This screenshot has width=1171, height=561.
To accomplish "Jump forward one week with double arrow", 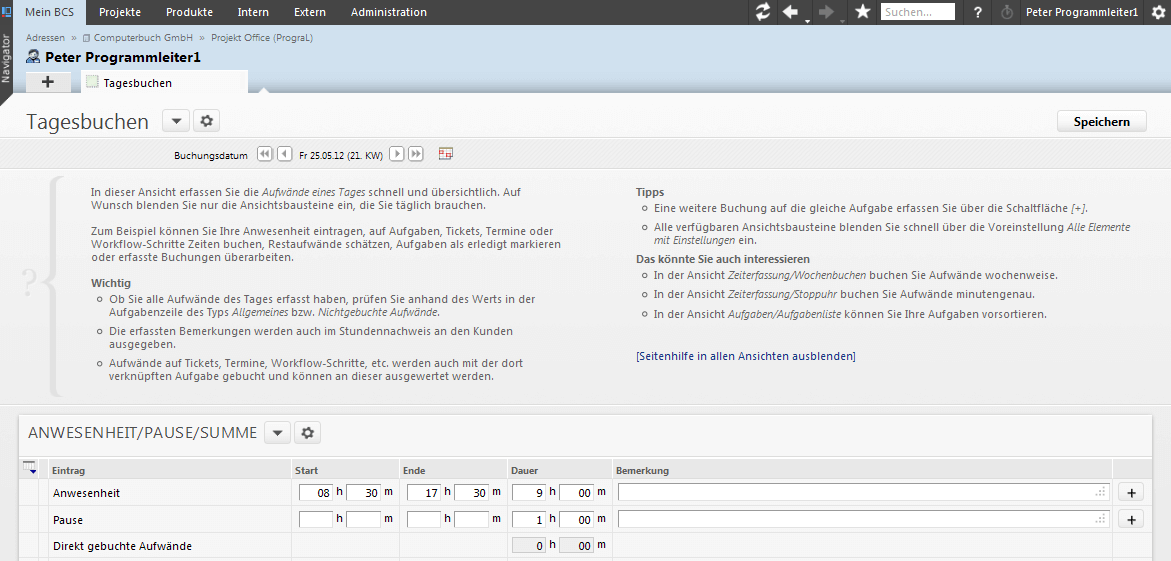I will [416, 154].
